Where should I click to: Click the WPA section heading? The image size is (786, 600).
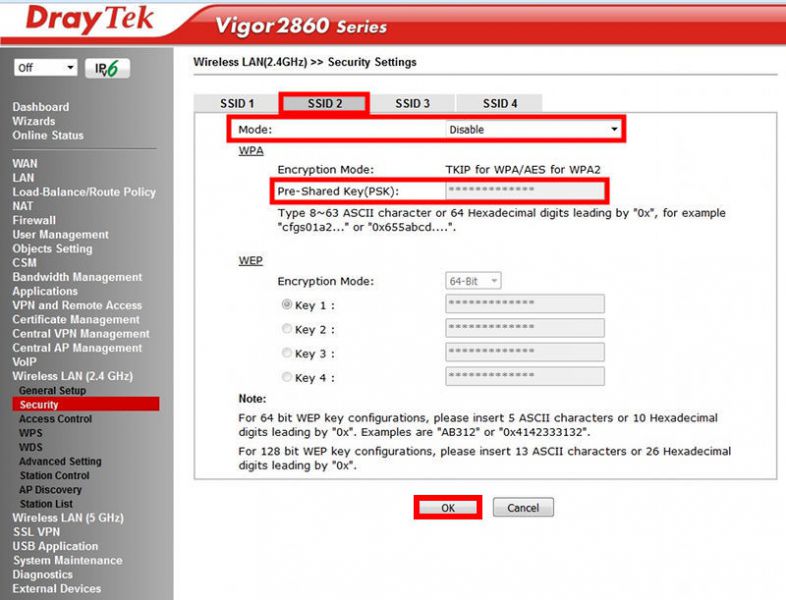pyautogui.click(x=251, y=151)
